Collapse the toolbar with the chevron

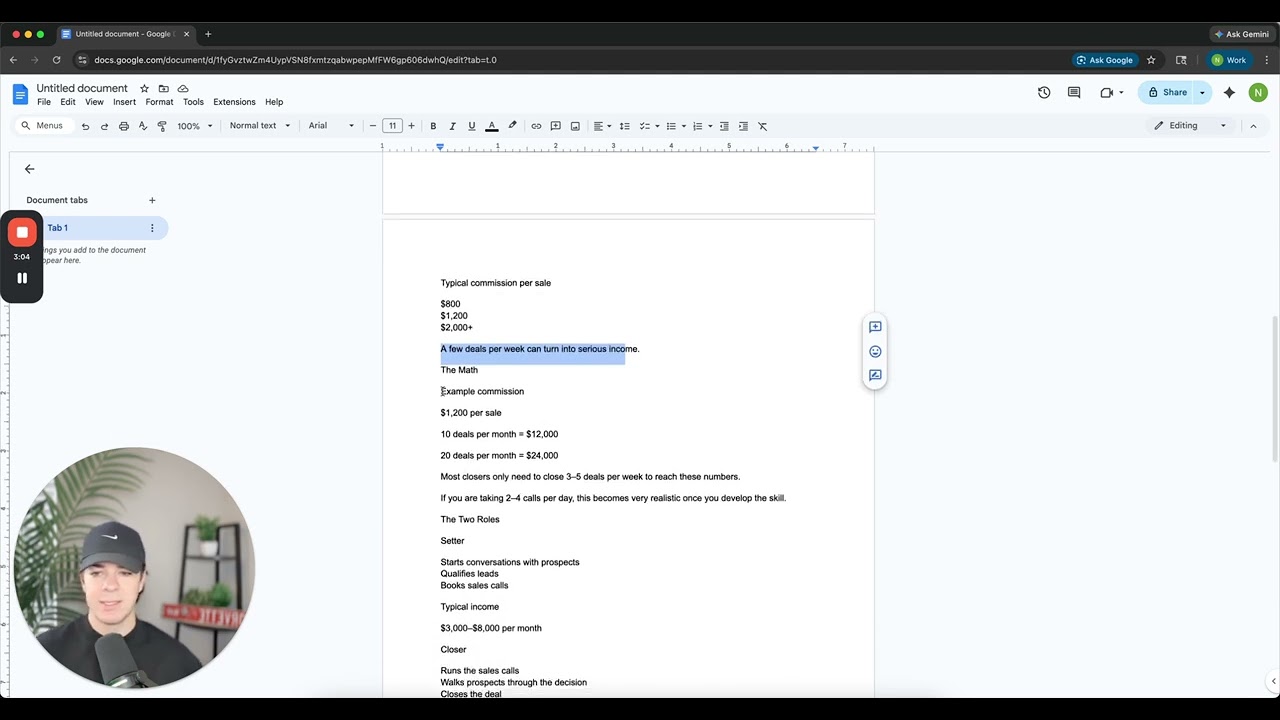click(1253, 126)
